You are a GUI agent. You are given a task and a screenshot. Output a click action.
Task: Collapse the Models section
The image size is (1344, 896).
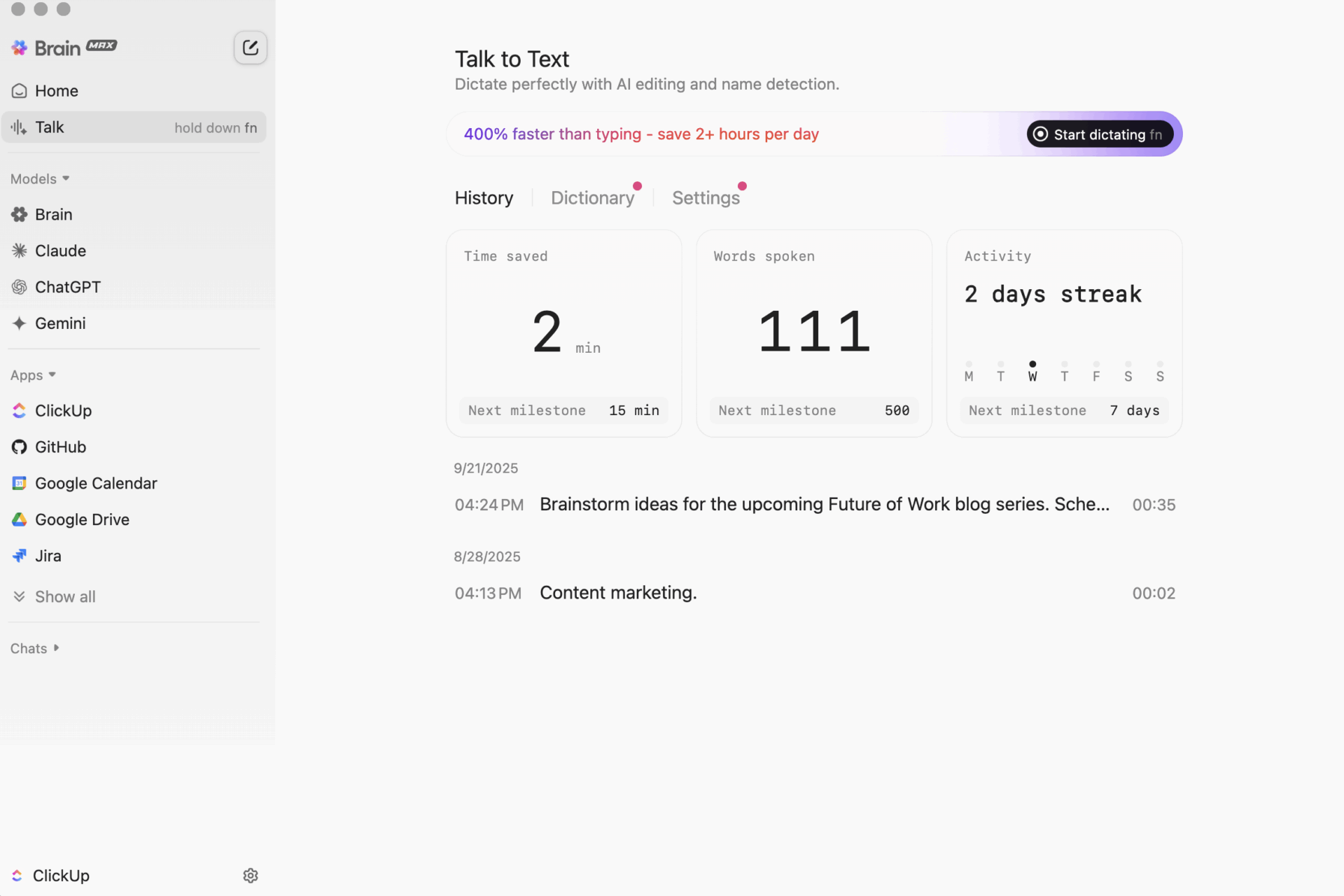click(39, 178)
